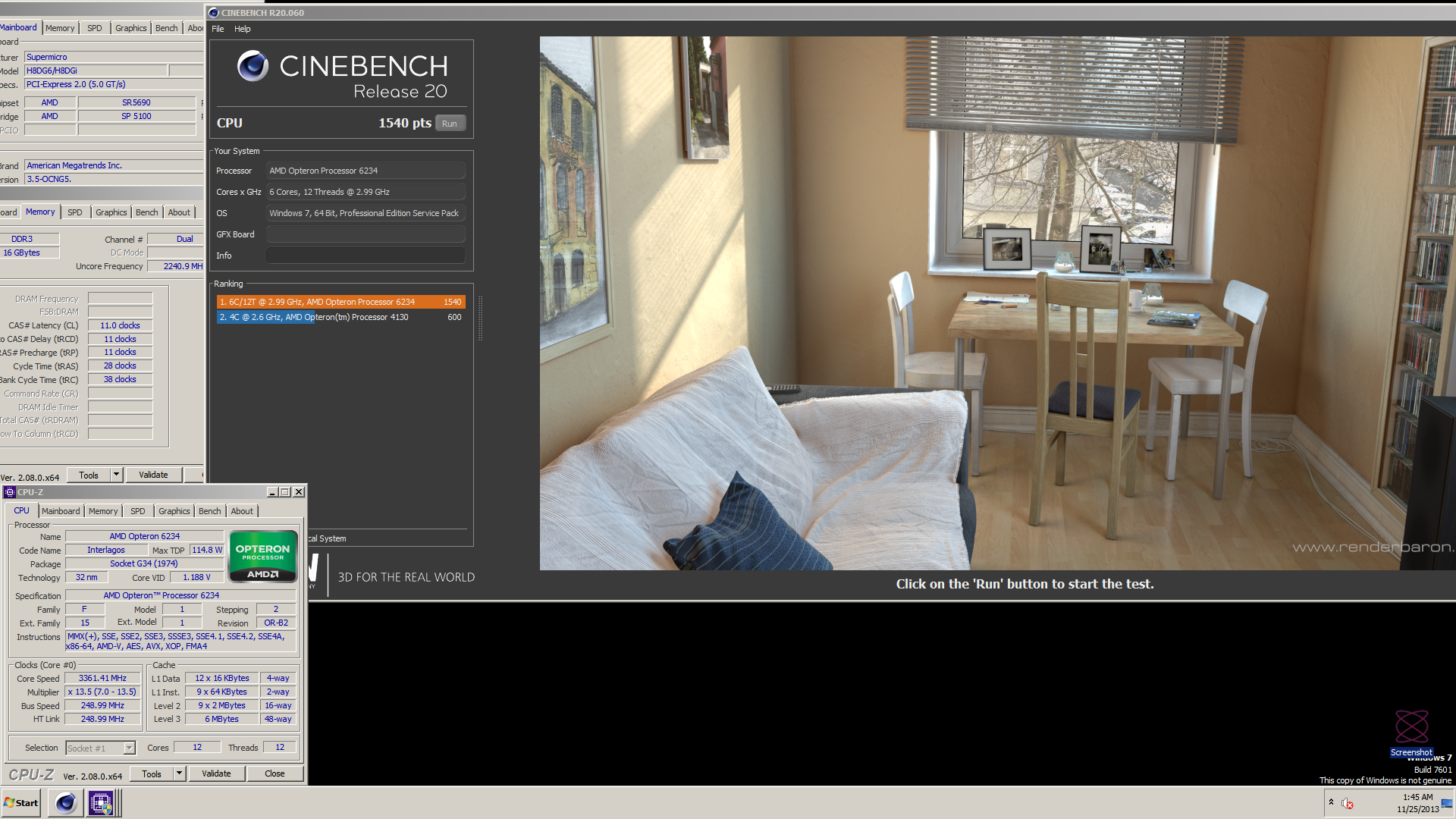The height and width of the screenshot is (819, 1456).
Task: Click Validate button in middle Memory CPU-Z window
Action: pyautogui.click(x=153, y=475)
